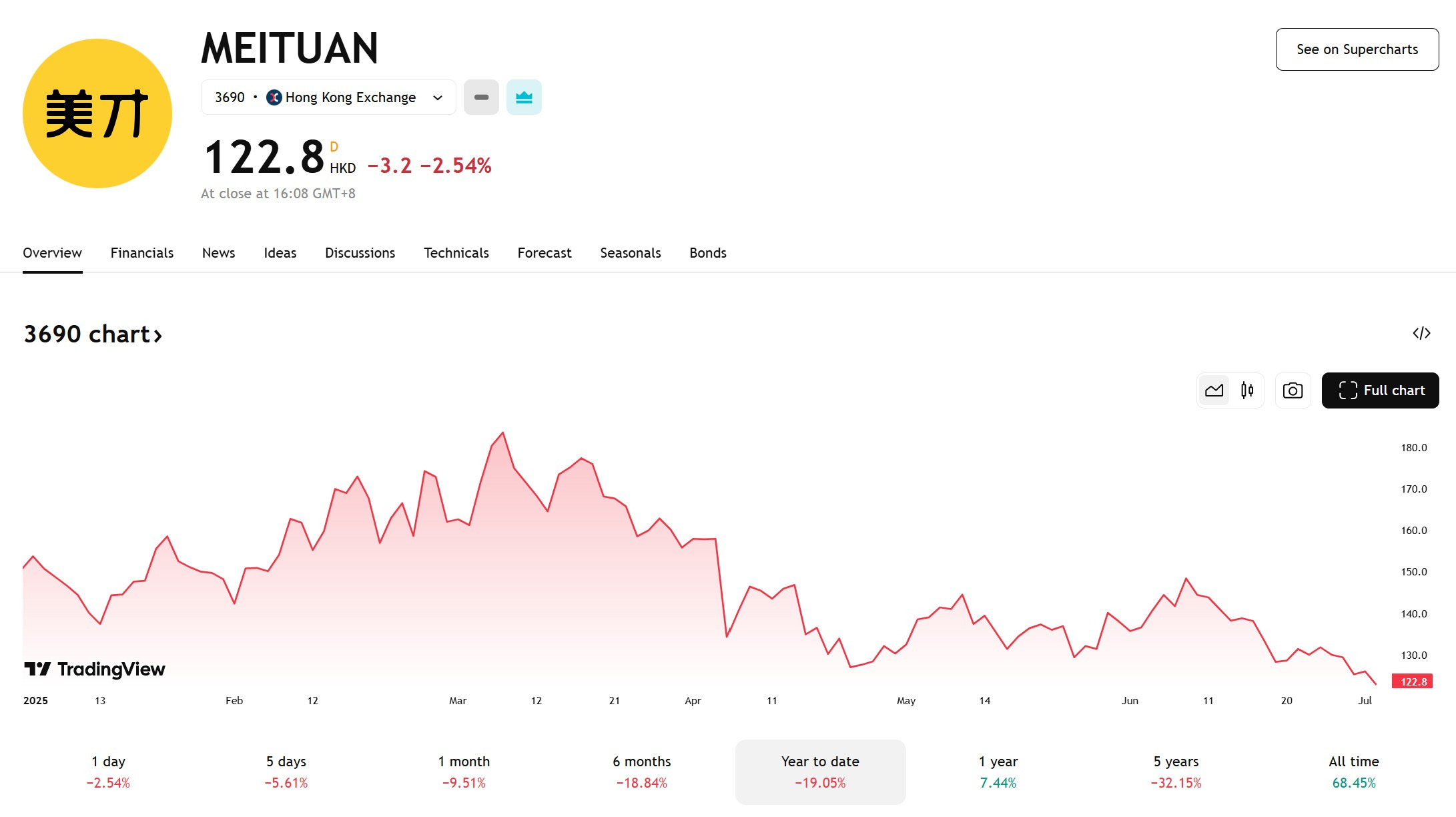View the Forecast tab
This screenshot has width=1456, height=817.
coord(544,253)
